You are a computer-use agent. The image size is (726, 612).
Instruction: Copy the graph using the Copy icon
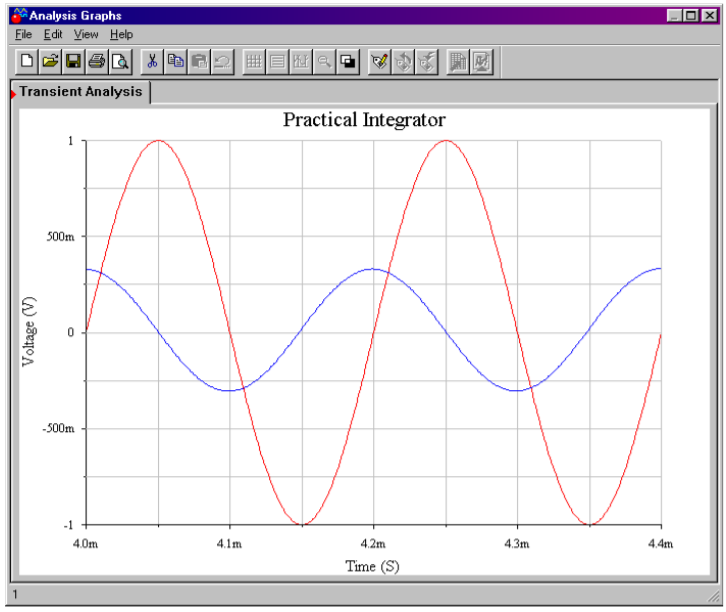tap(176, 61)
